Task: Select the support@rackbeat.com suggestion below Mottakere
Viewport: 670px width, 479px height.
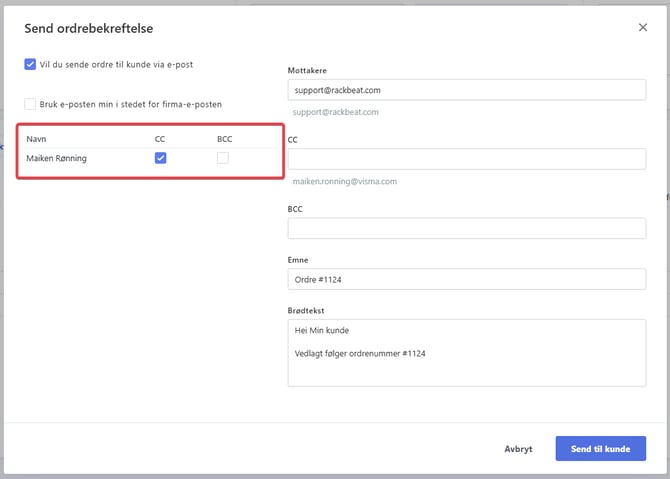Action: pos(336,112)
